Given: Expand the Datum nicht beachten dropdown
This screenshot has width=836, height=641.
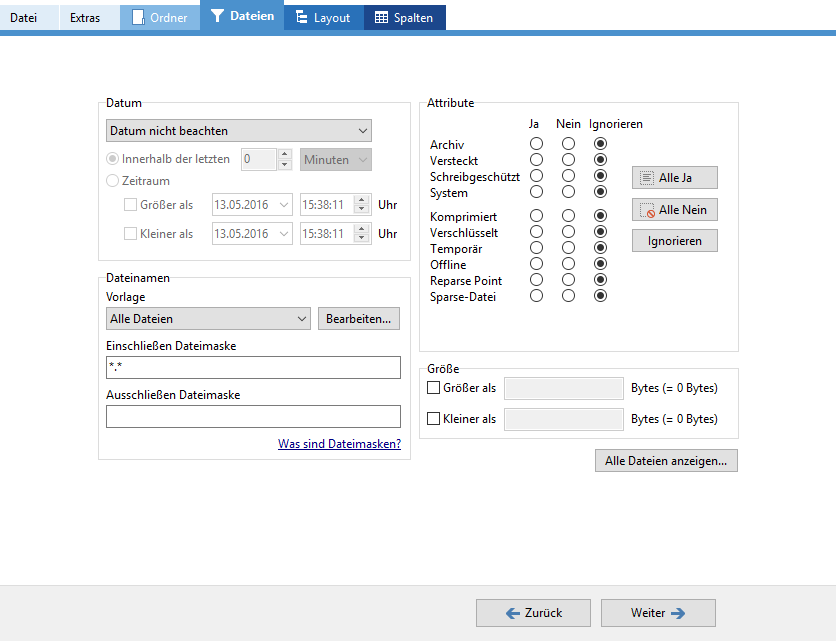Looking at the screenshot, I should point(238,131).
